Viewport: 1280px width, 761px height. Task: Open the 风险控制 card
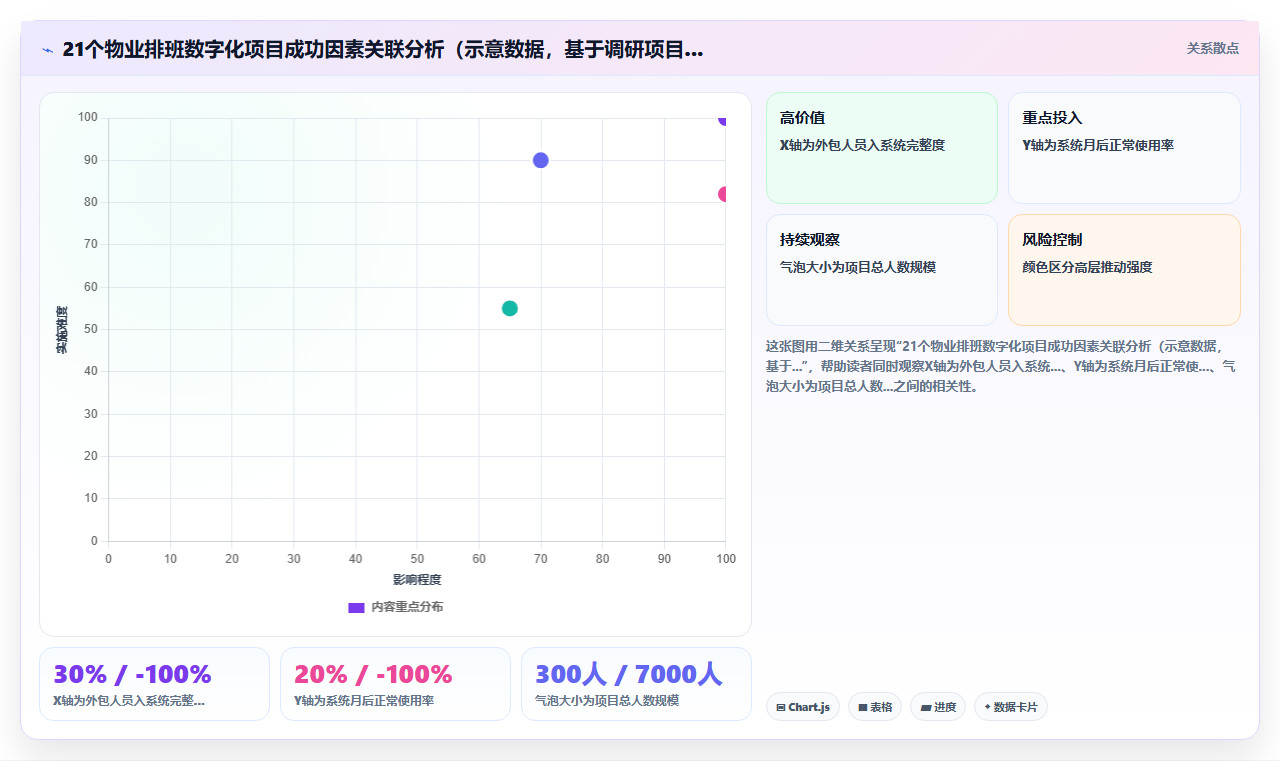tap(1124, 270)
